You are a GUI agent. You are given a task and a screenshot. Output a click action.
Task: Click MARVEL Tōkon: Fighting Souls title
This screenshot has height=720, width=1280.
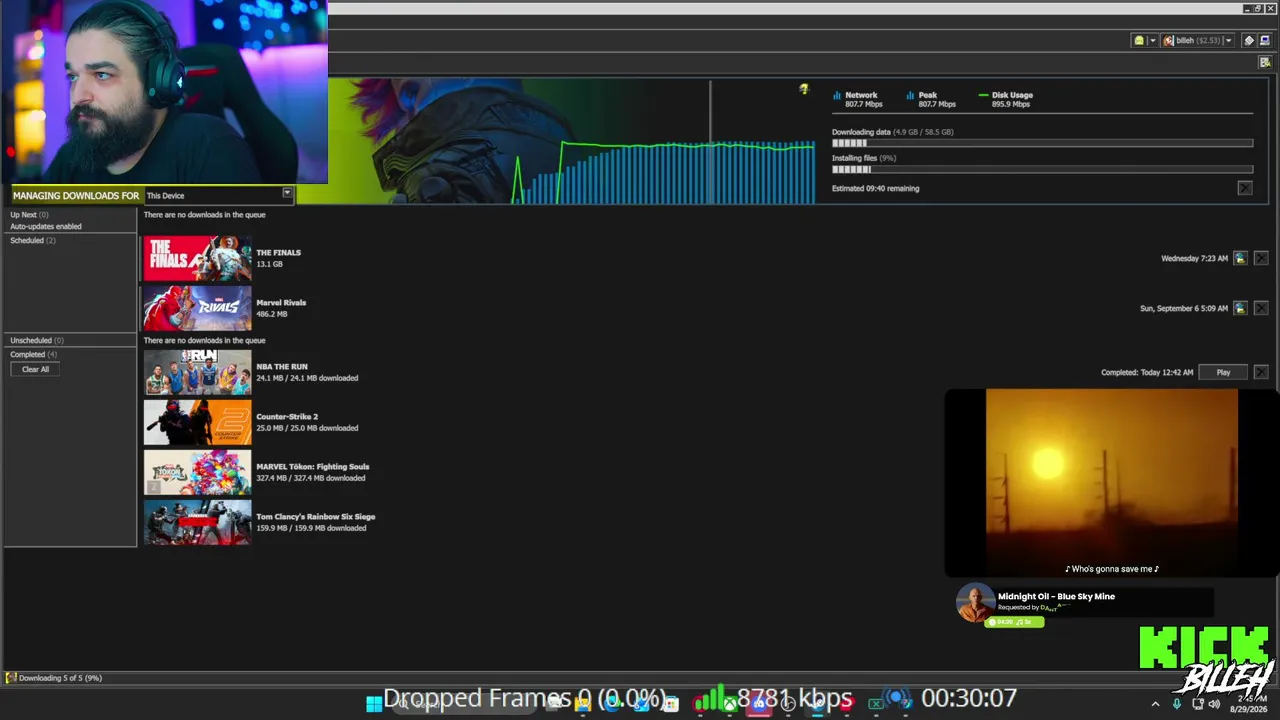(313, 467)
